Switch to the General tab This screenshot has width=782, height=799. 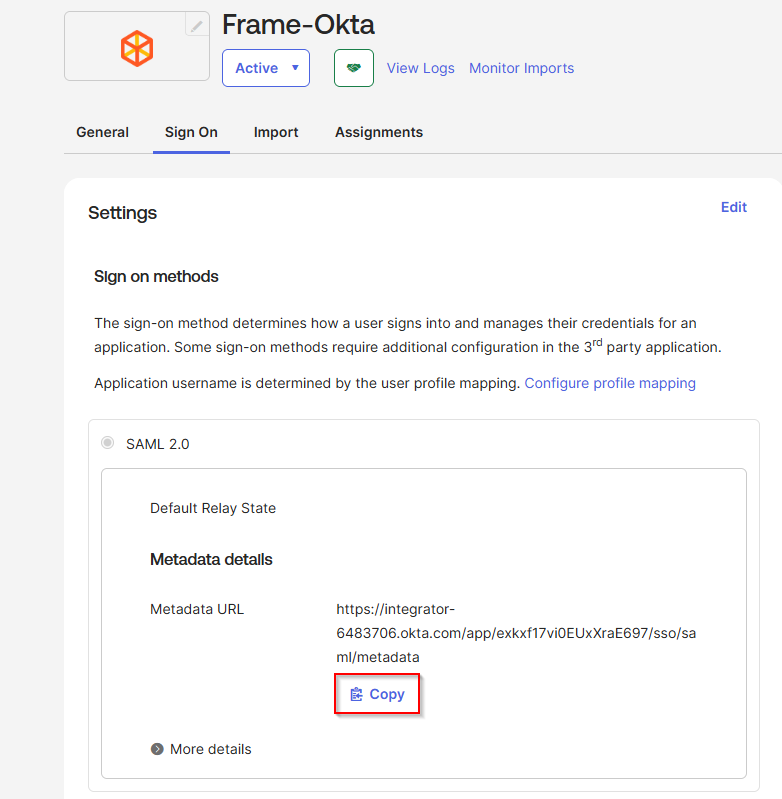pyautogui.click(x=102, y=132)
